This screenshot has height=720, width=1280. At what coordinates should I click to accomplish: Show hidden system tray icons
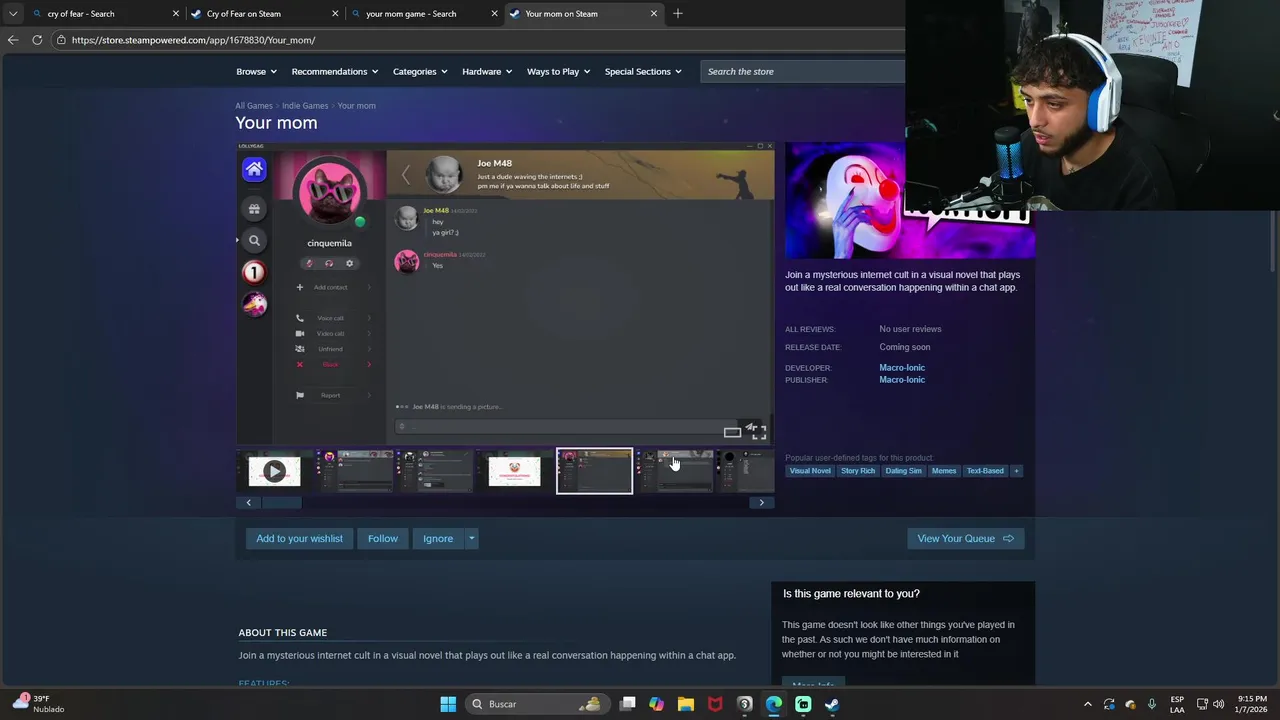(x=1088, y=704)
